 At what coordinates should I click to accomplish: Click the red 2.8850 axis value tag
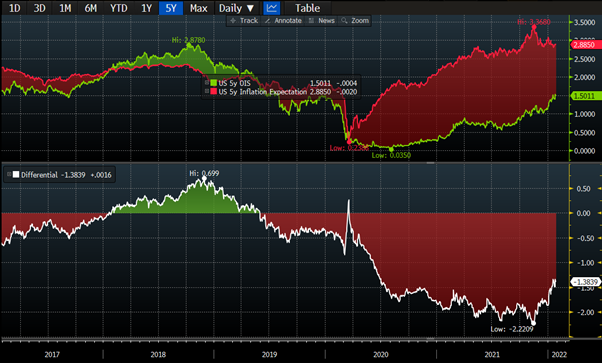(x=585, y=45)
